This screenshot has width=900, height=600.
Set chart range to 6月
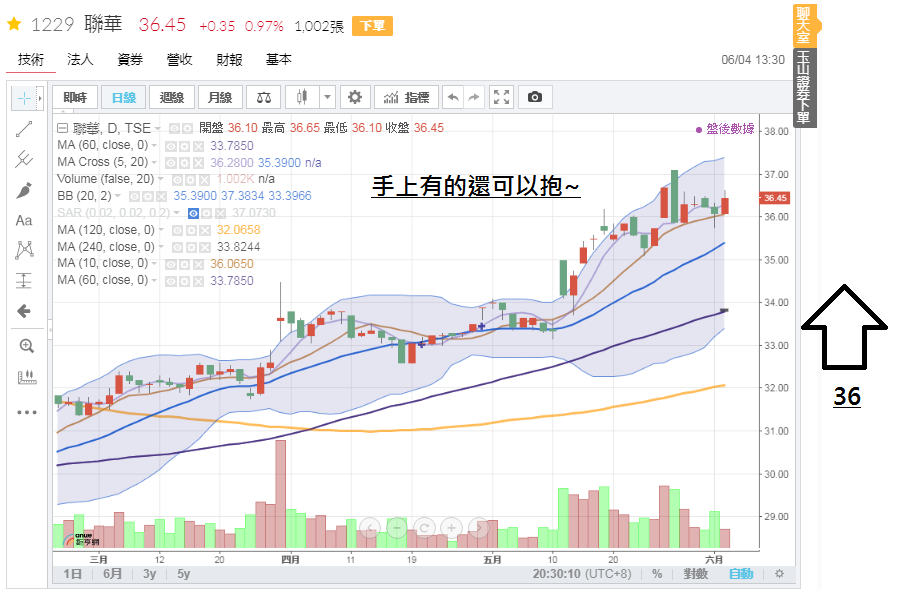pyautogui.click(x=112, y=574)
